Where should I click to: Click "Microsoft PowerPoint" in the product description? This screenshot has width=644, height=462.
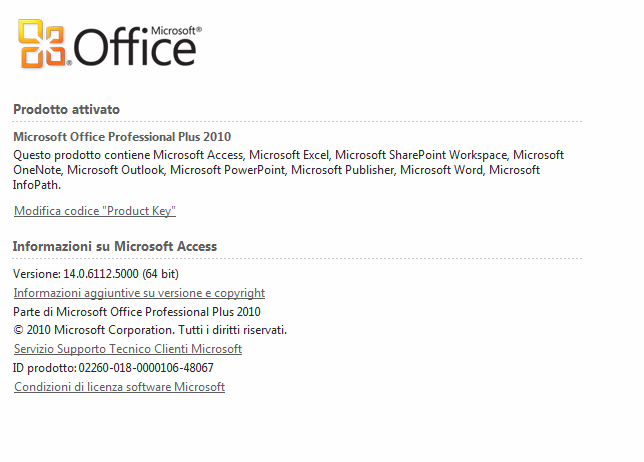[x=228, y=170]
